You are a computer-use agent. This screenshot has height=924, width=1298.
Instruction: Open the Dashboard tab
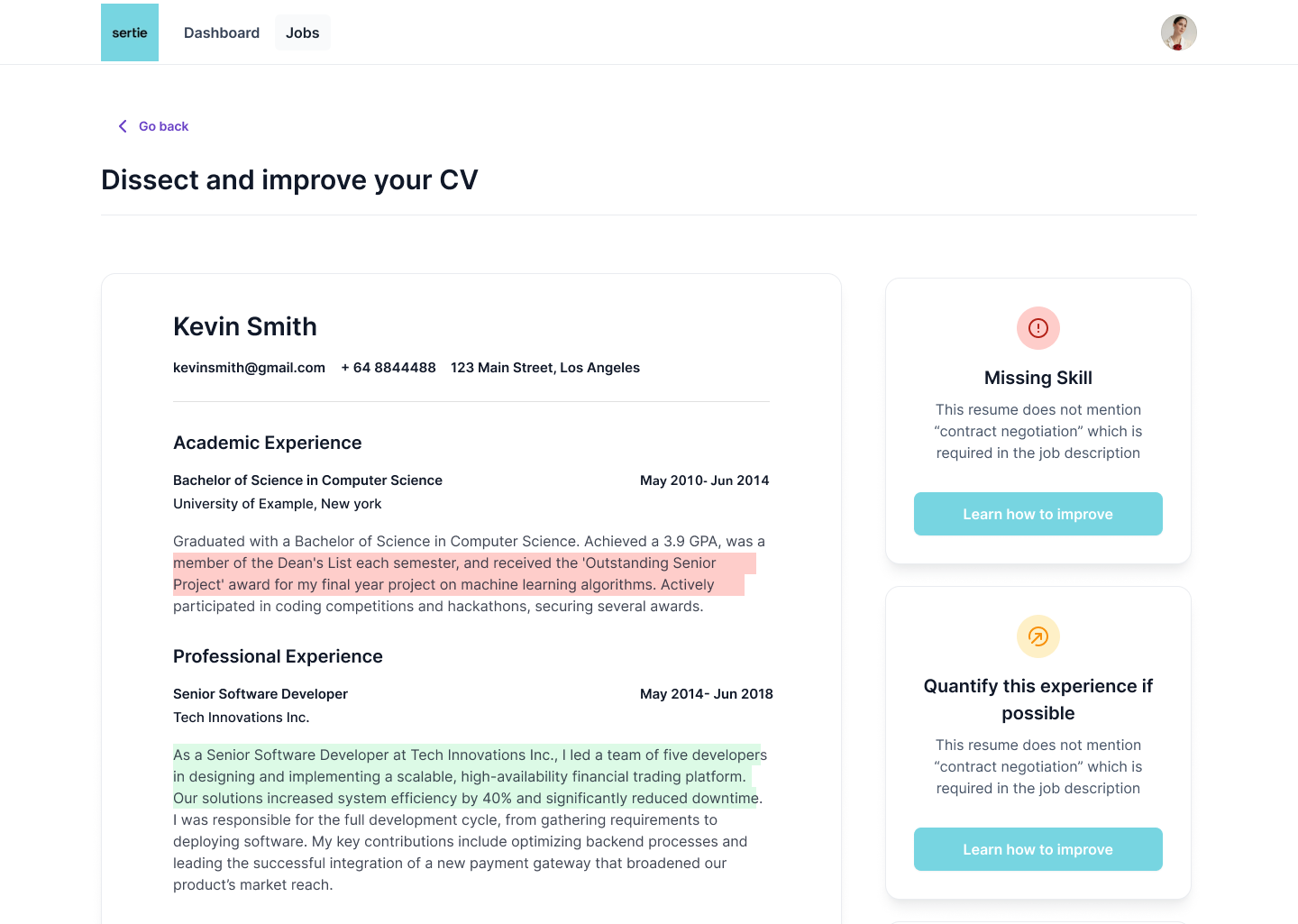(222, 32)
